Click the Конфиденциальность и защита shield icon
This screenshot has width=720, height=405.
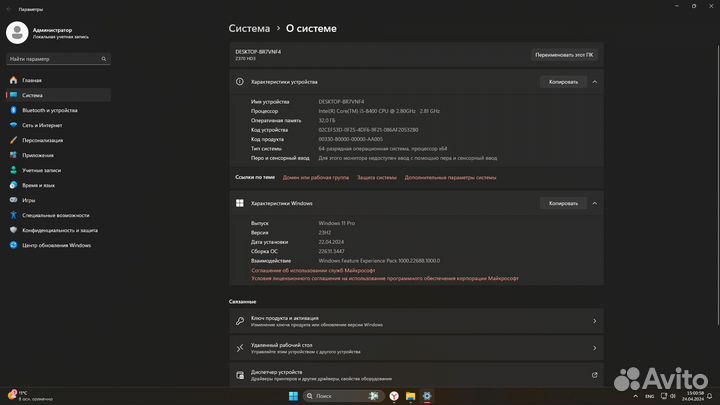tap(14, 230)
